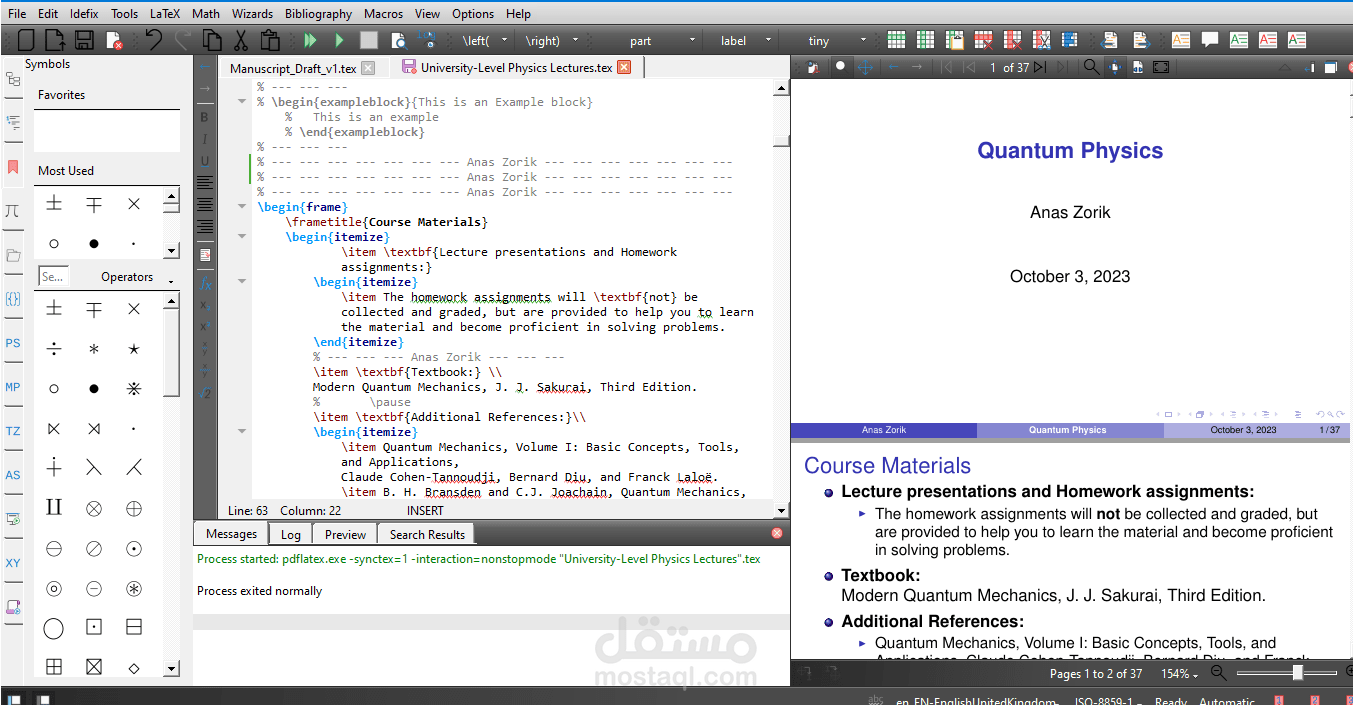
Task: Click the Build & View double-arrow icon
Action: (x=310, y=40)
